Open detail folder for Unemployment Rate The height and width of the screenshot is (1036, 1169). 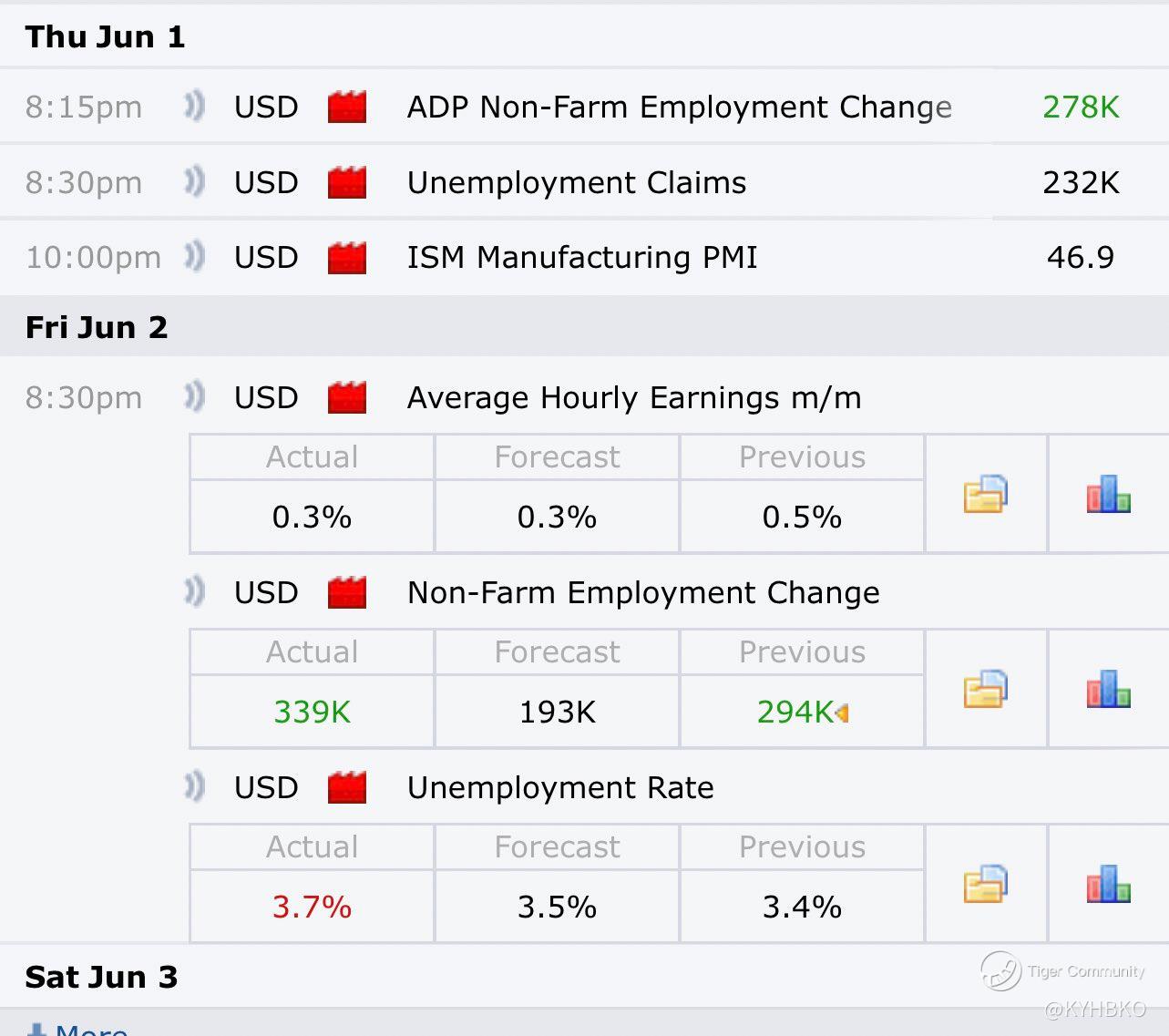pos(985,884)
